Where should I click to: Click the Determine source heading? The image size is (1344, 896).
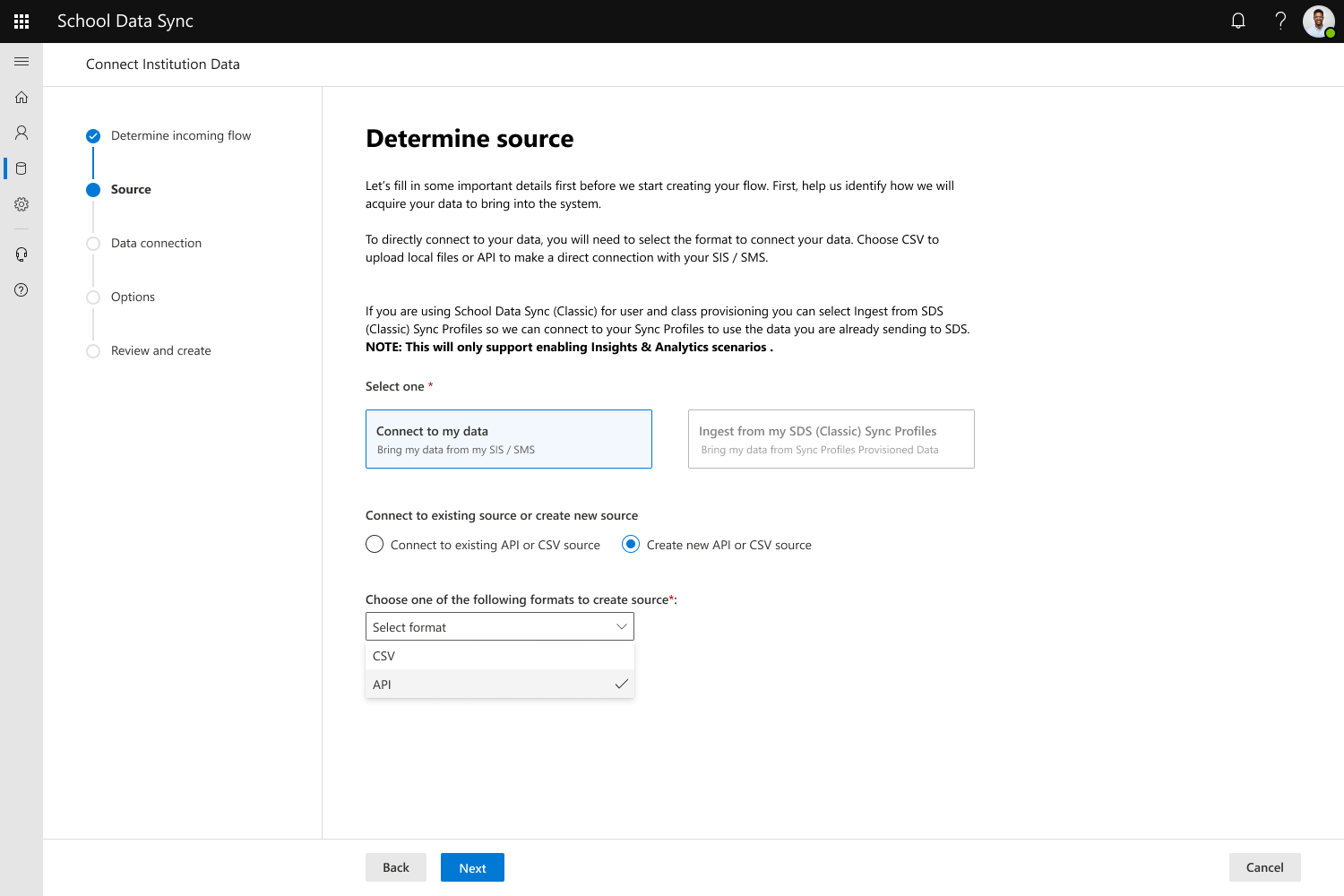point(470,139)
